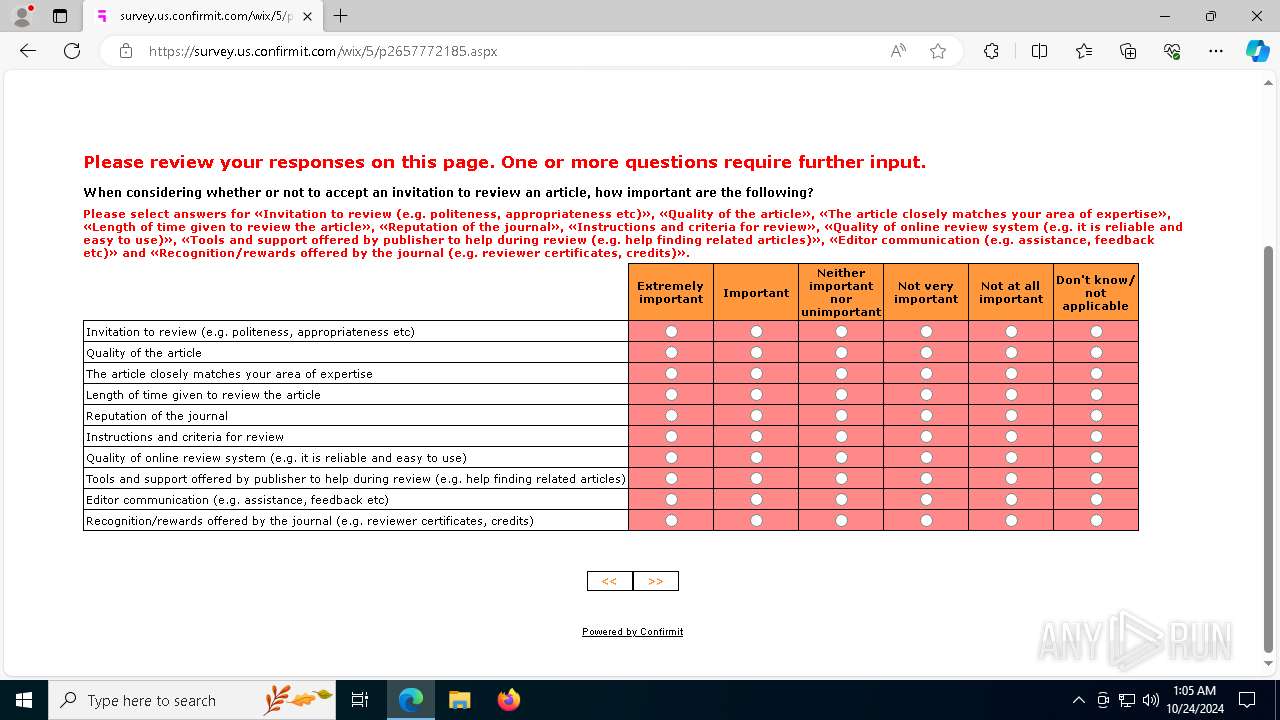
Task: Open File Explorer from taskbar
Action: click(459, 700)
